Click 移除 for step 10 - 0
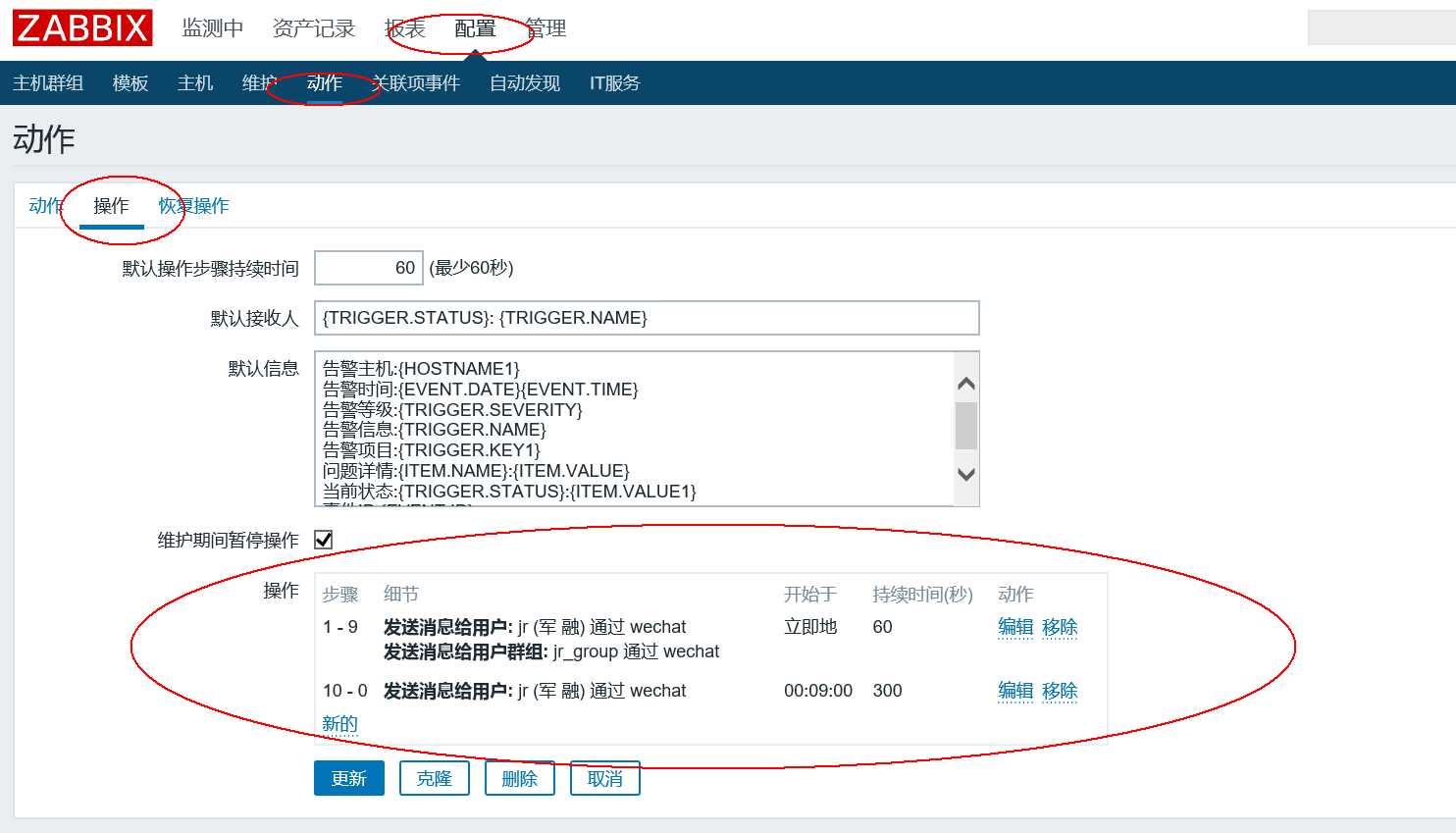1456x833 pixels. [1060, 691]
